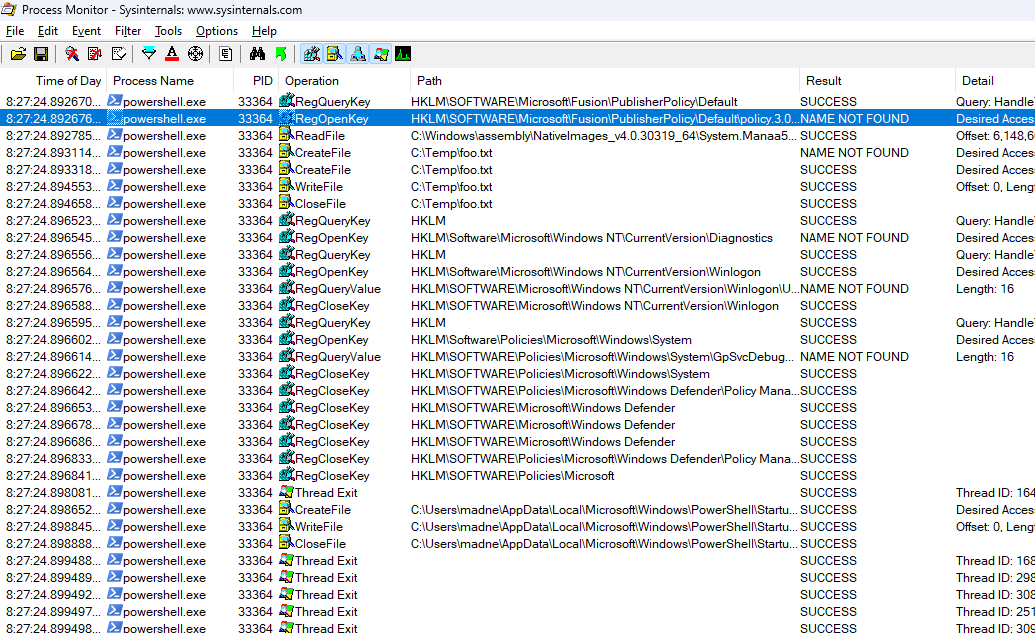Viewport: 1035px width, 633px height.
Task: Click the registry icon next to the RegQueryValue operation at 8:27:24.896576
Action: tap(286, 288)
